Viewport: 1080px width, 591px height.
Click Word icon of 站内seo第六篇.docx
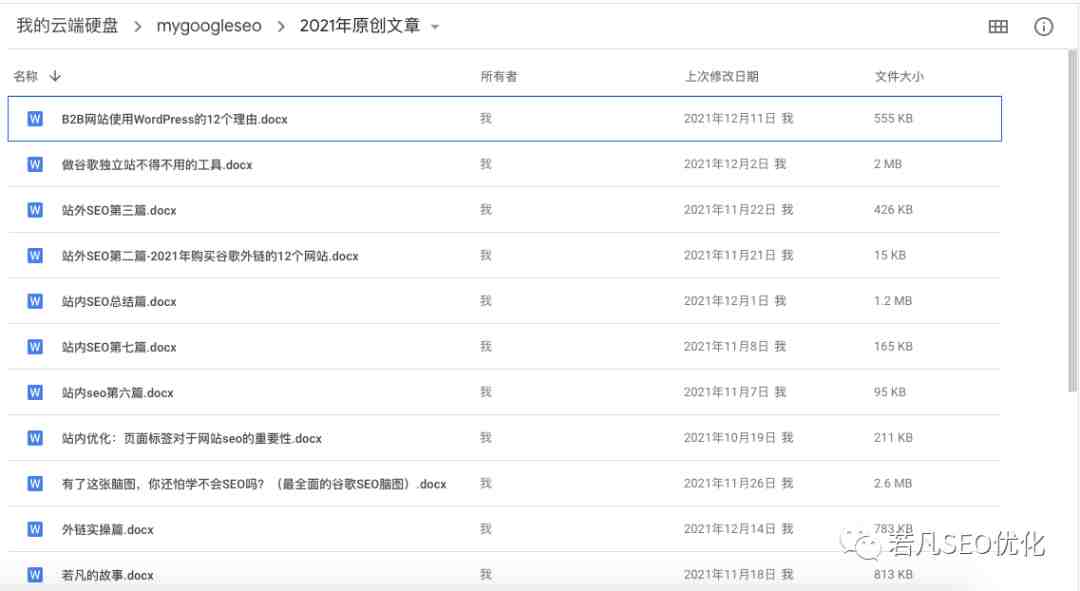coord(35,392)
